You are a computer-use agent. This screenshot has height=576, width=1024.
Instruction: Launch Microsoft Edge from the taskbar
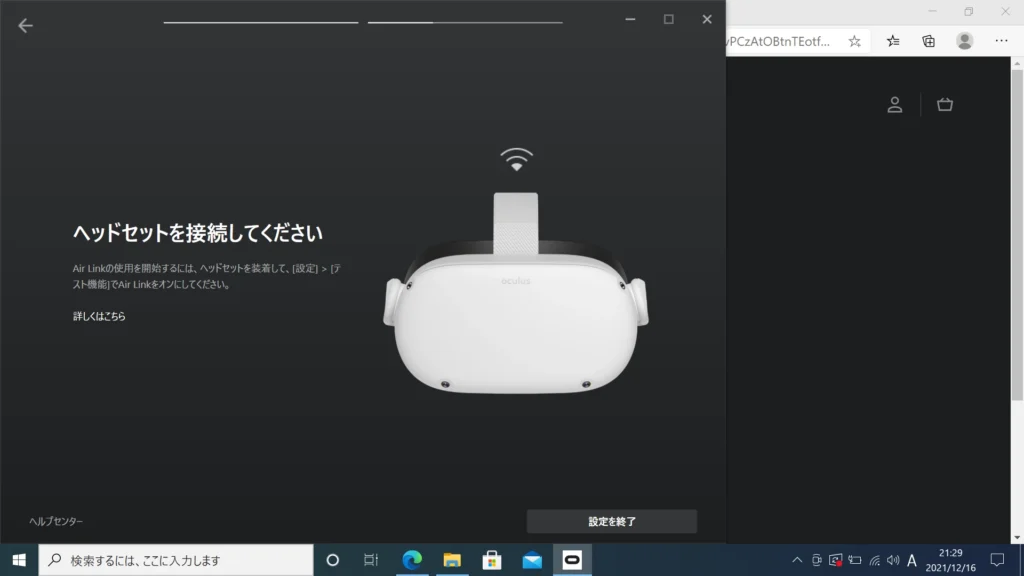[x=412, y=560]
